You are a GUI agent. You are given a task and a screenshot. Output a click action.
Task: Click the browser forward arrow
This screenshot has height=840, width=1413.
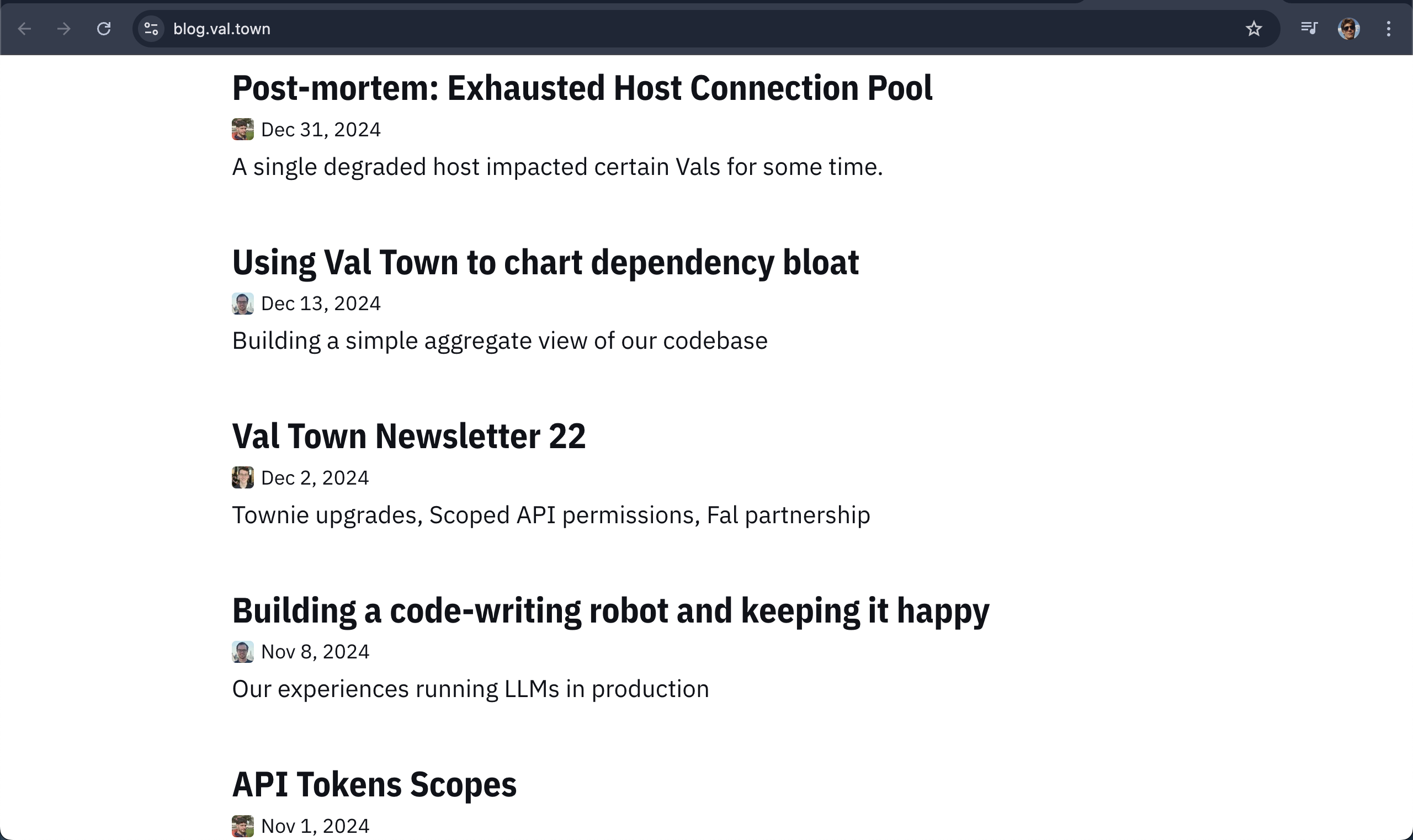click(64, 28)
